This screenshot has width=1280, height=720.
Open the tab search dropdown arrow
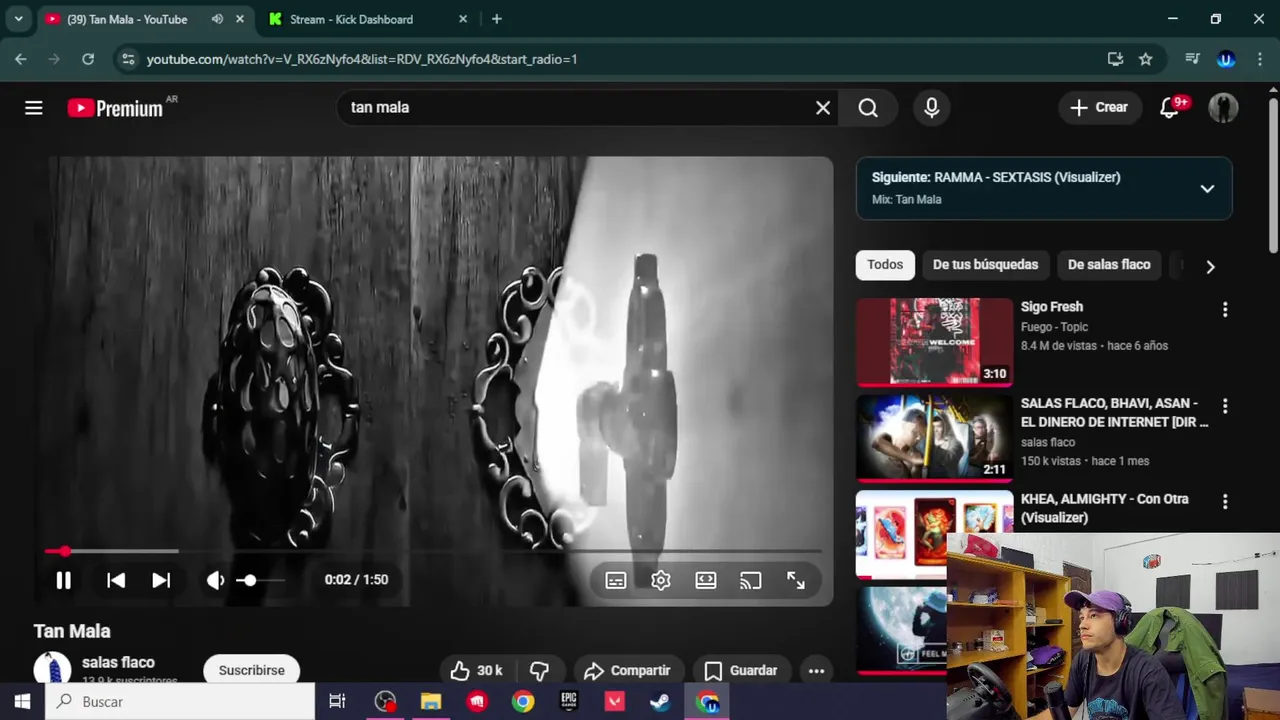pos(18,19)
